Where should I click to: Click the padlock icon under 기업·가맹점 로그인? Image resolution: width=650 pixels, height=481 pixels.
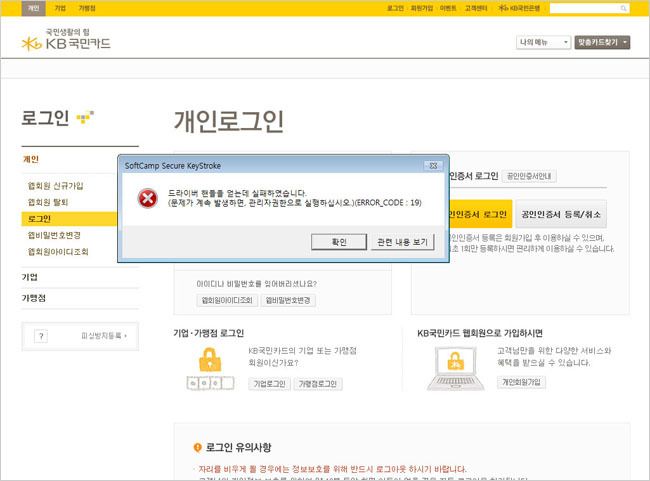[210, 360]
